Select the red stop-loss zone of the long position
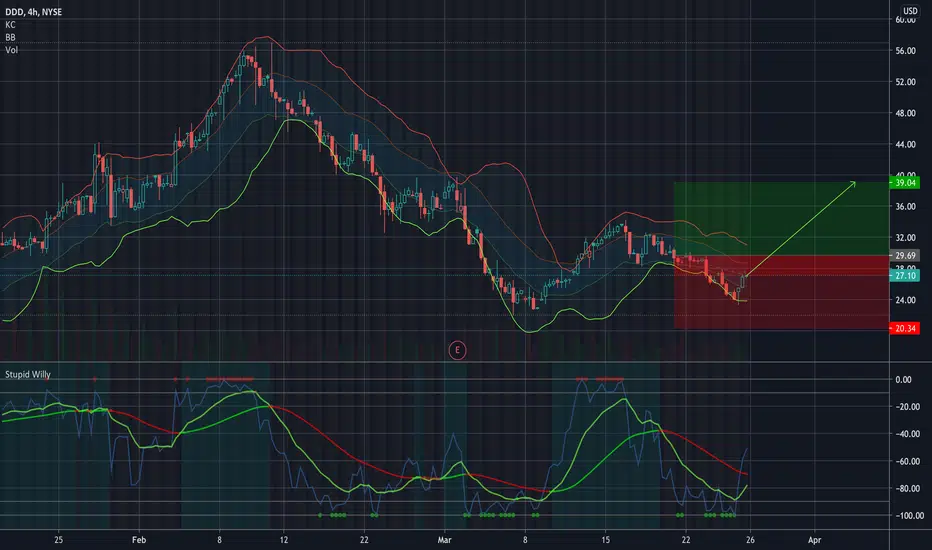932x550 pixels. click(781, 292)
